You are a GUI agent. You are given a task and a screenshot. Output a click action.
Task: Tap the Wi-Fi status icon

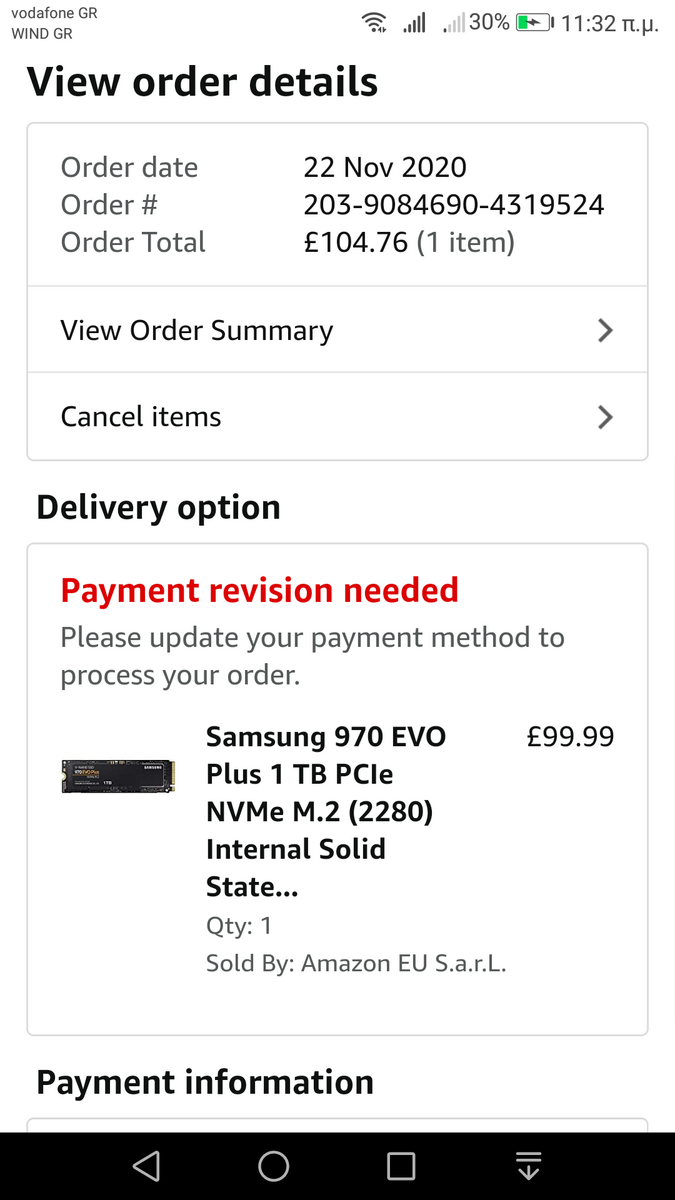tap(375, 23)
